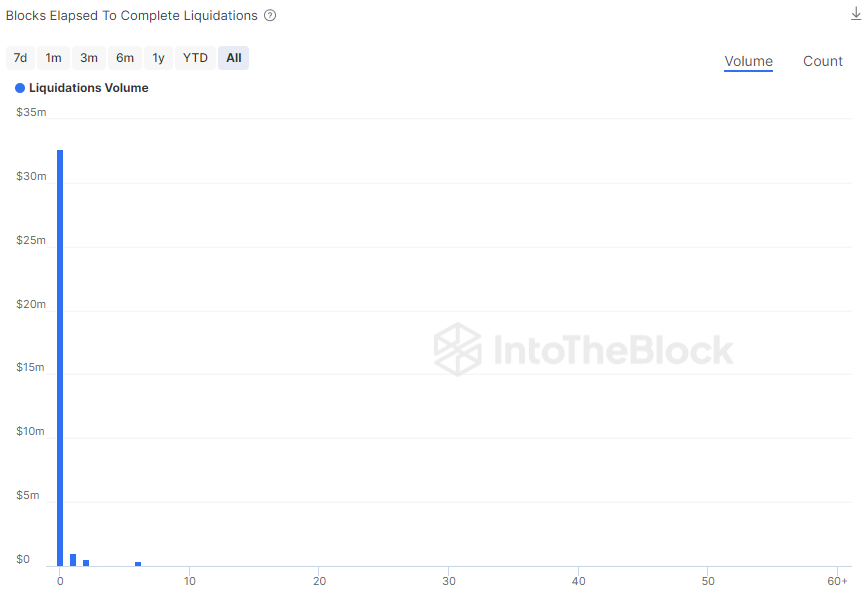Image resolution: width=867 pixels, height=592 pixels.
Task: Click the small bar at 2 blocks
Action: [x=86, y=562]
